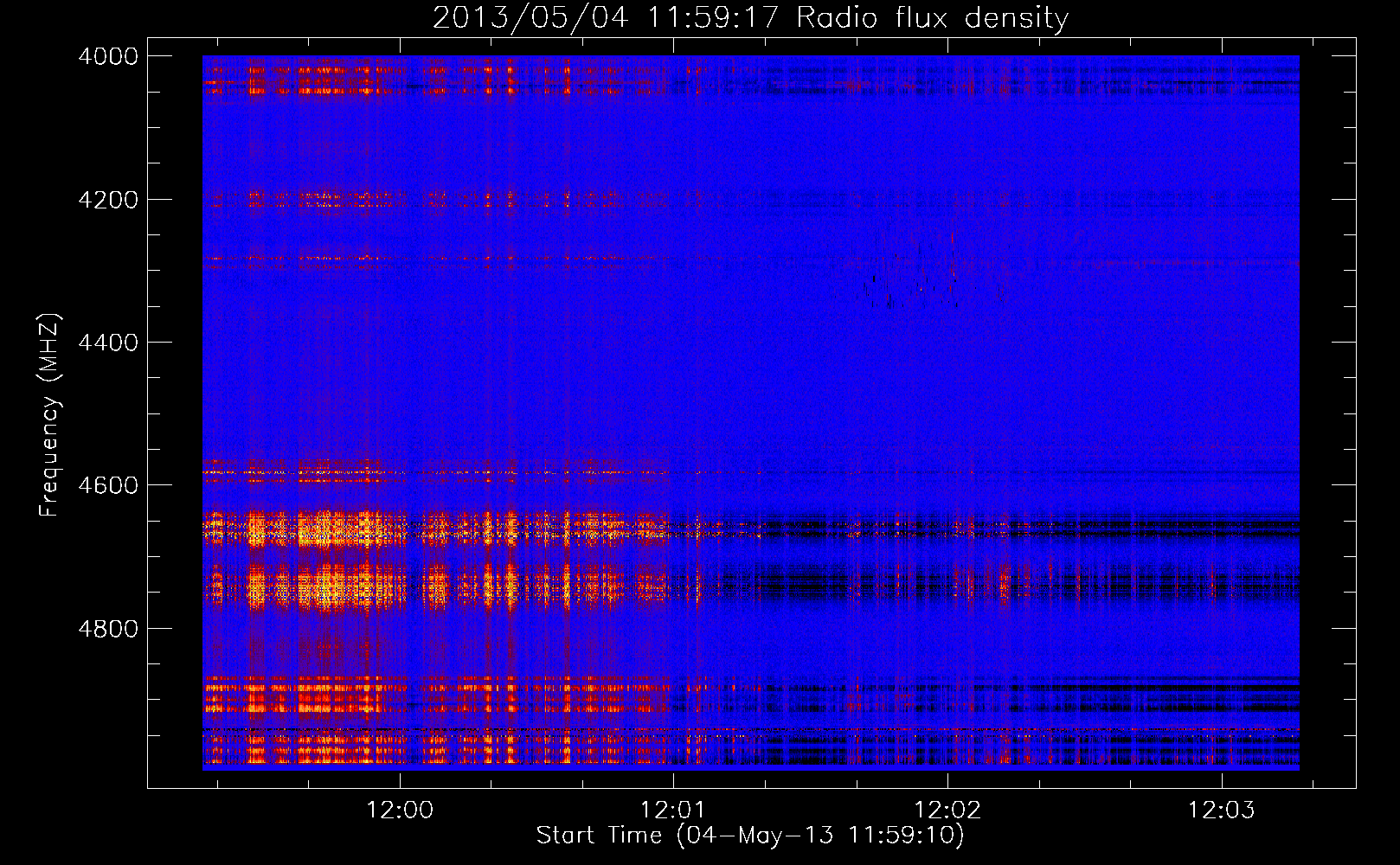1400x865 pixels.
Task: Click the '4000' frequency axis label
Action: point(108,56)
